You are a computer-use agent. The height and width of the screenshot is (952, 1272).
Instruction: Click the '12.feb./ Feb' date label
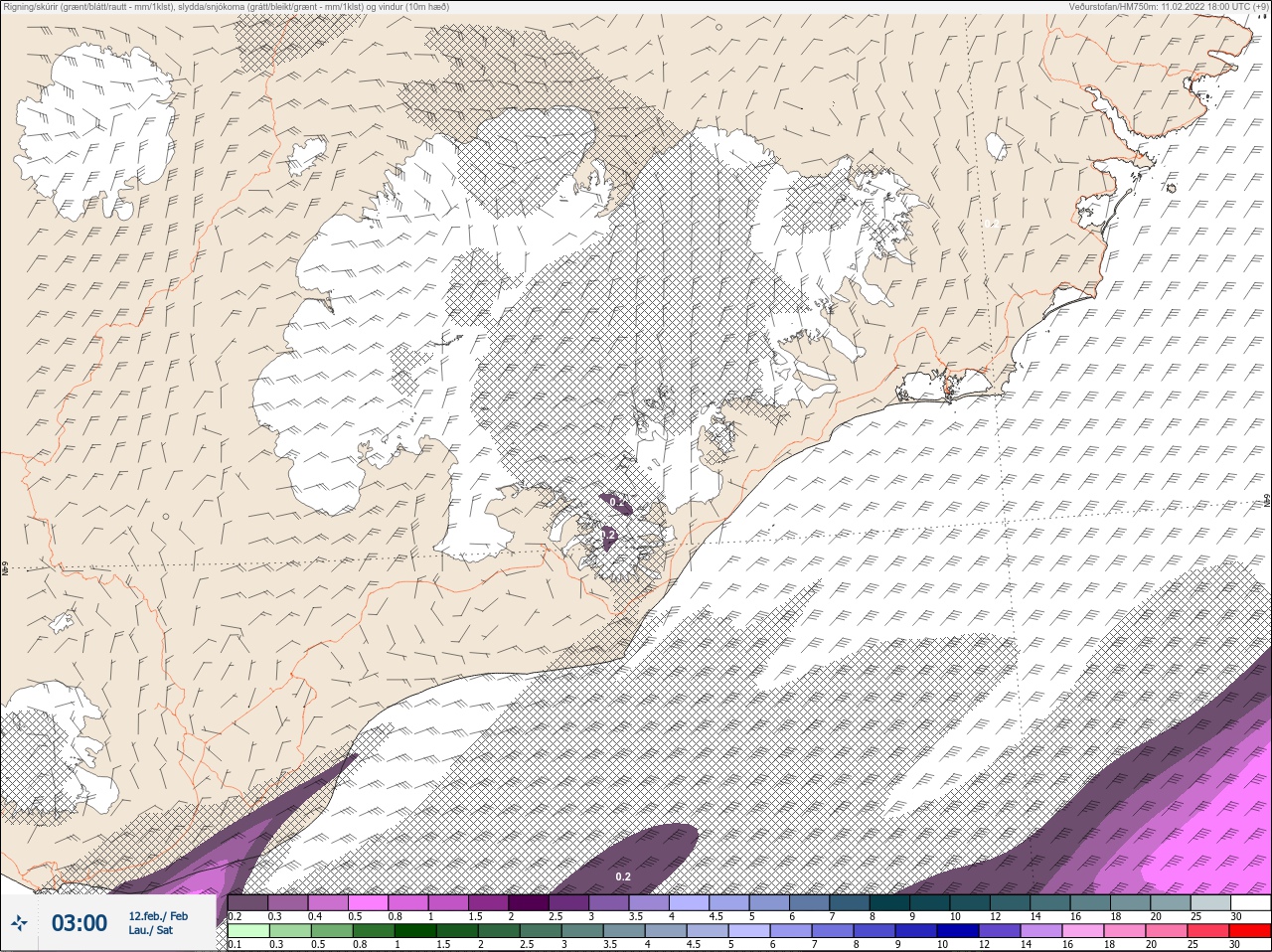(x=158, y=916)
